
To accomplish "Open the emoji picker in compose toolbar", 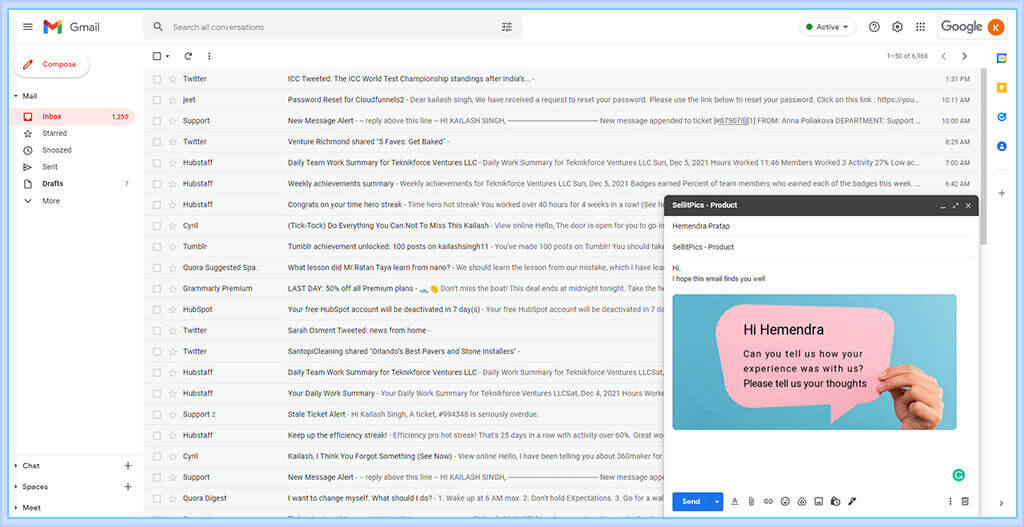I will 785,501.
